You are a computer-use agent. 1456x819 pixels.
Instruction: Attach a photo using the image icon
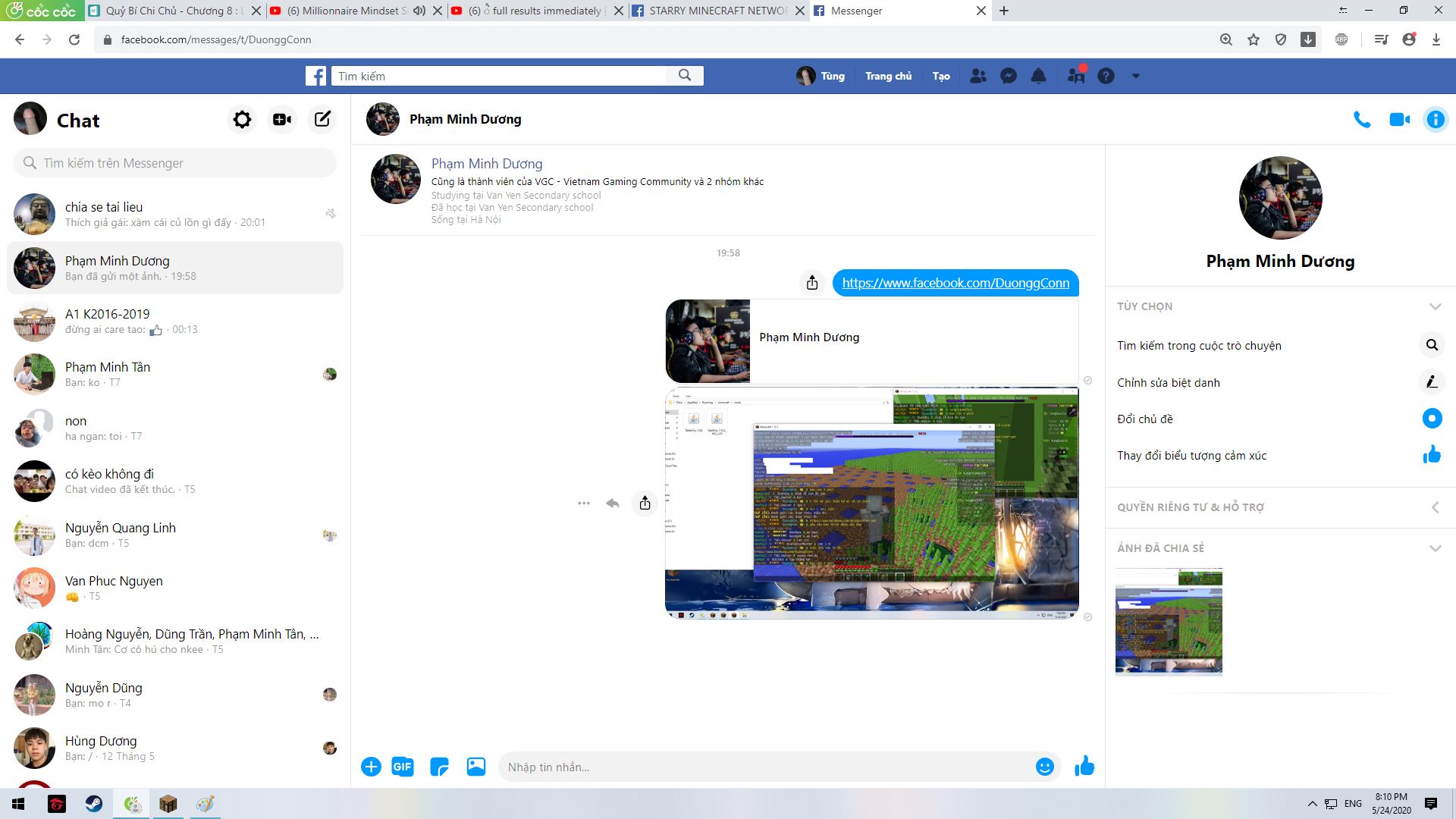point(475,767)
